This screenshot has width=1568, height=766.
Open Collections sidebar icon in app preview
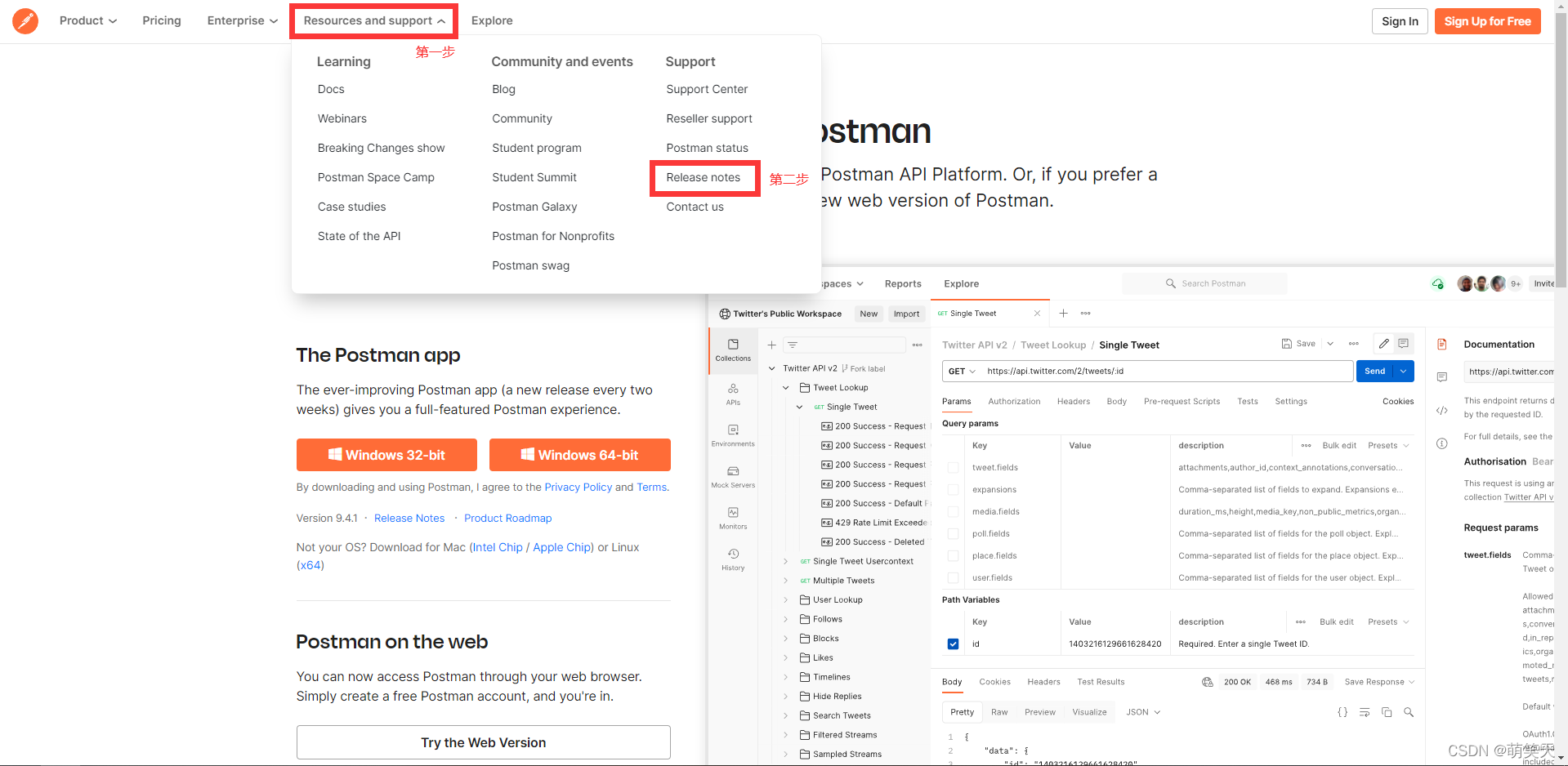point(733,350)
